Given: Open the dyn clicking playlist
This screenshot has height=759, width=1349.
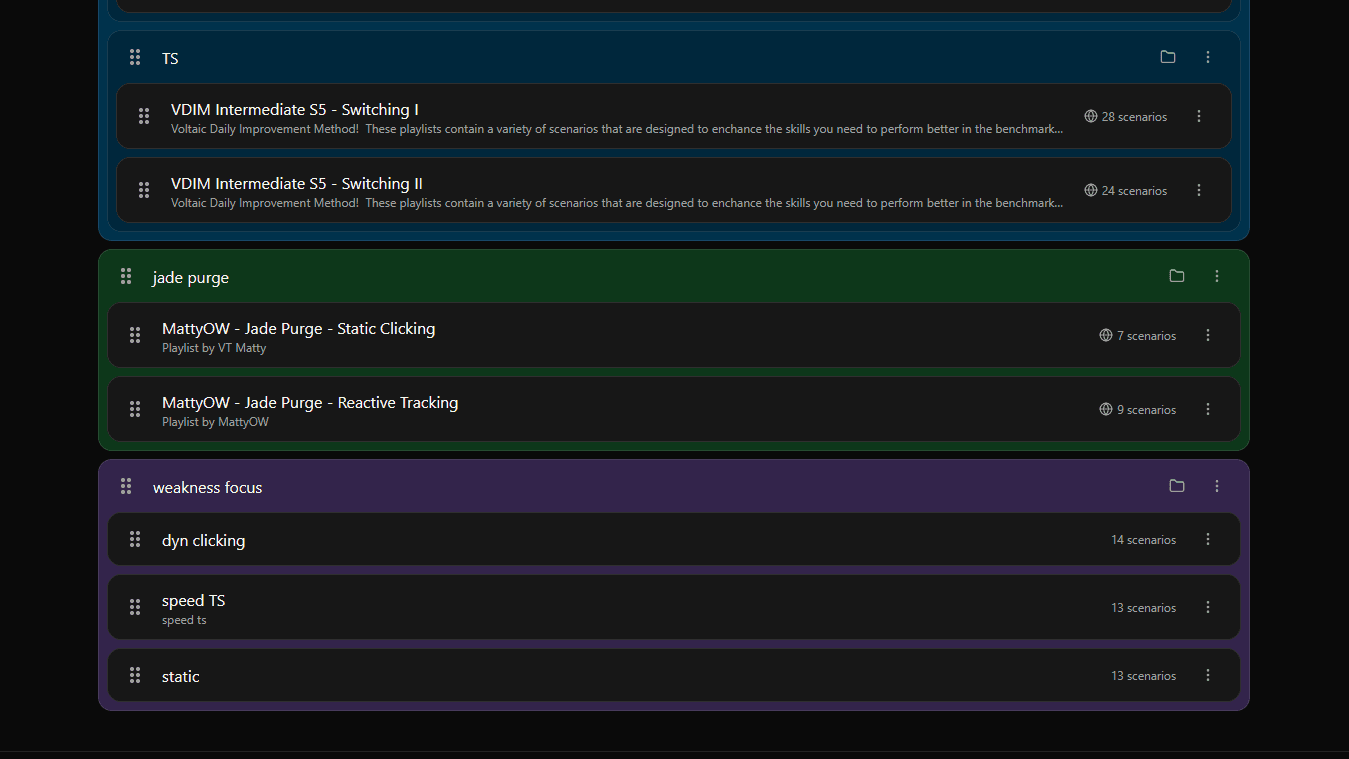Looking at the screenshot, I should [674, 539].
